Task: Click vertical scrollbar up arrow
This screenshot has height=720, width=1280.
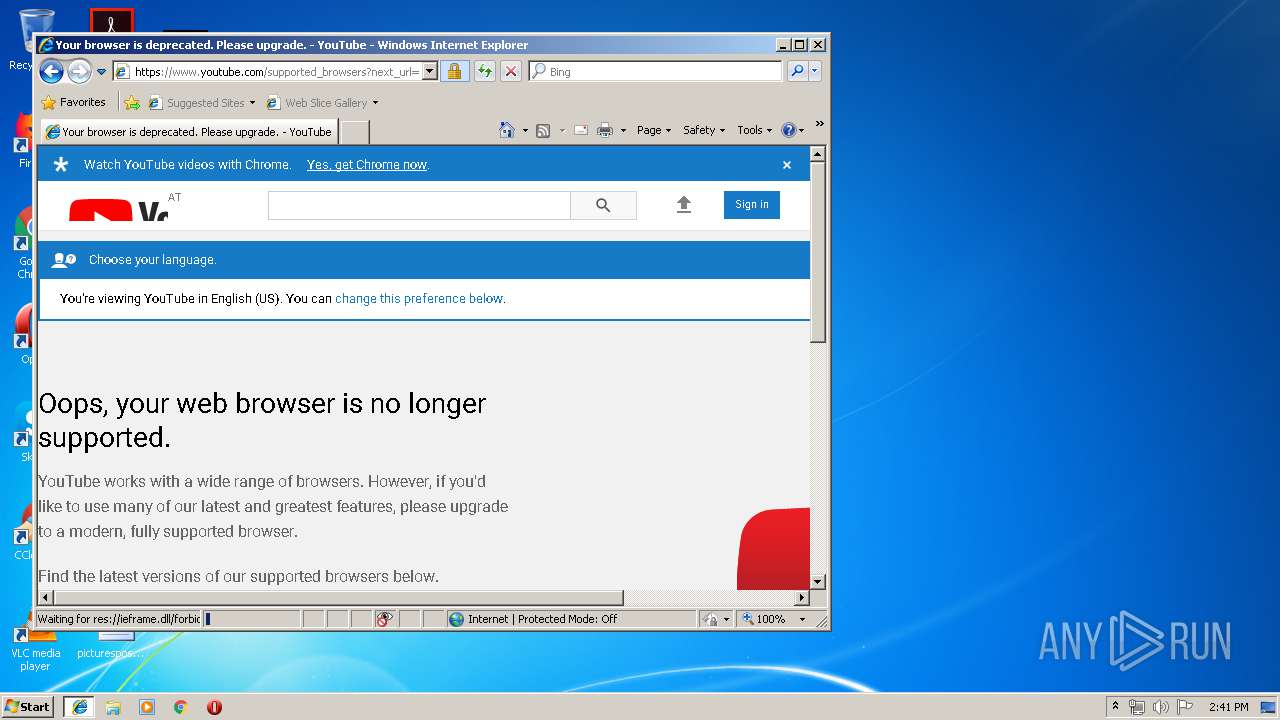Action: point(818,154)
